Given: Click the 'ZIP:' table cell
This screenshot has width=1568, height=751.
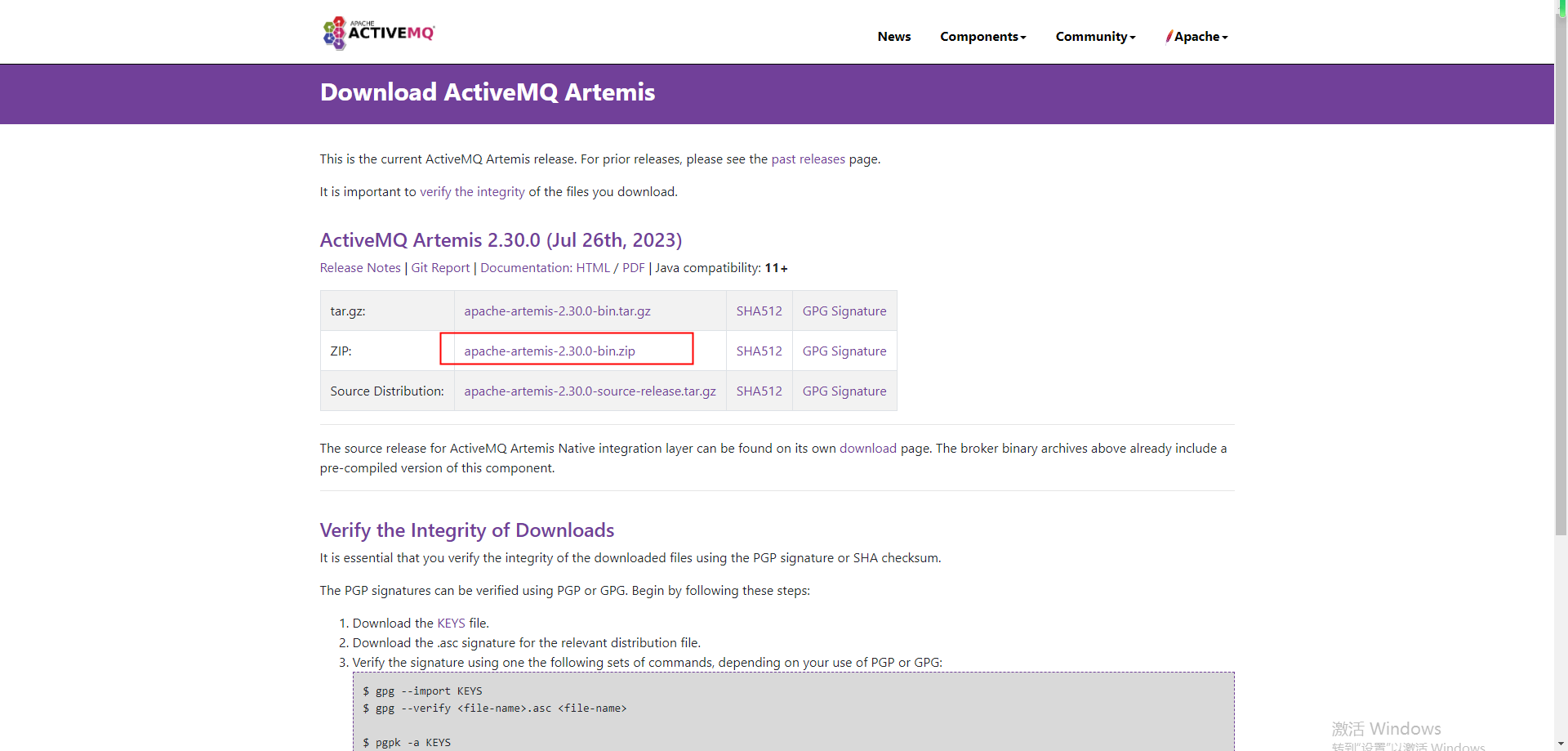Looking at the screenshot, I should [x=387, y=351].
